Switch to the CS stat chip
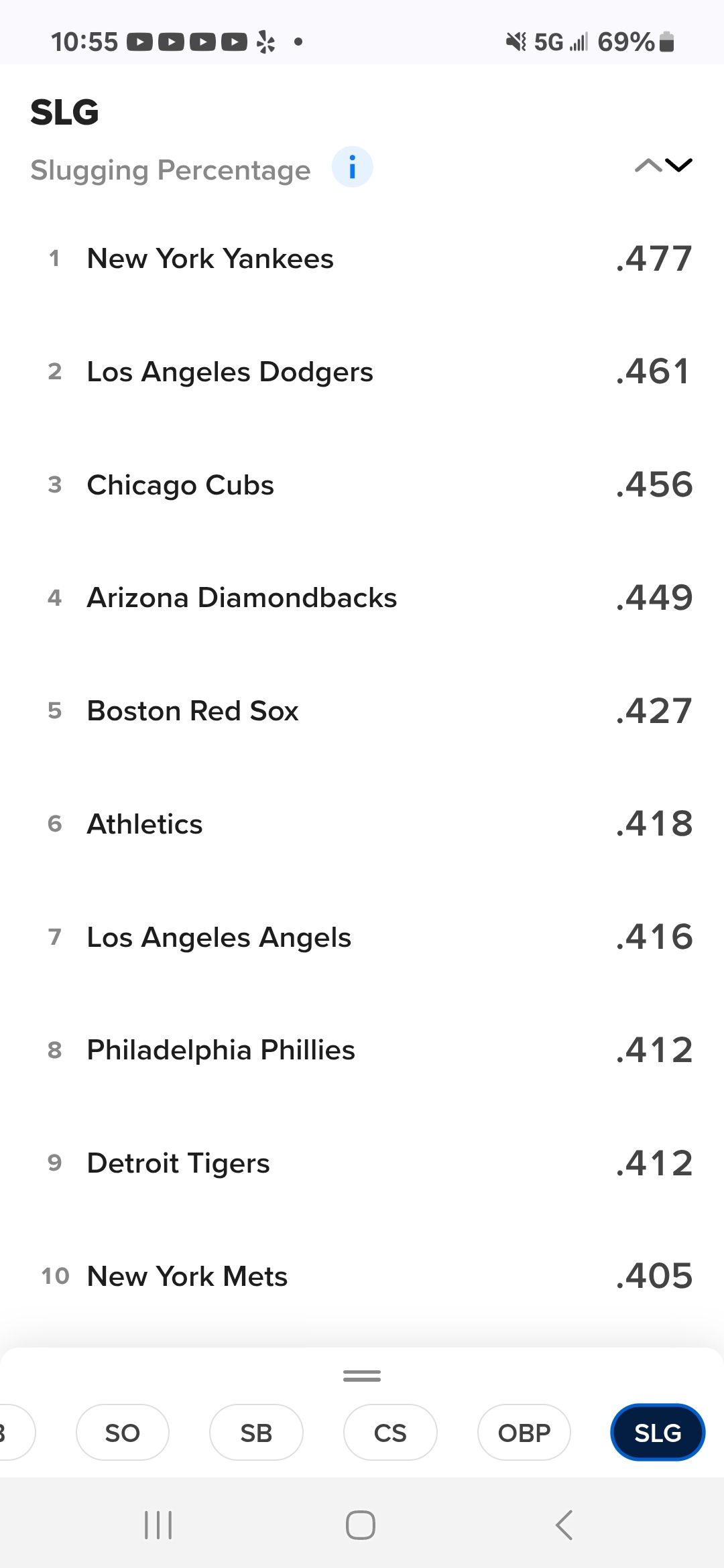The width and height of the screenshot is (724, 1568). click(x=390, y=1433)
